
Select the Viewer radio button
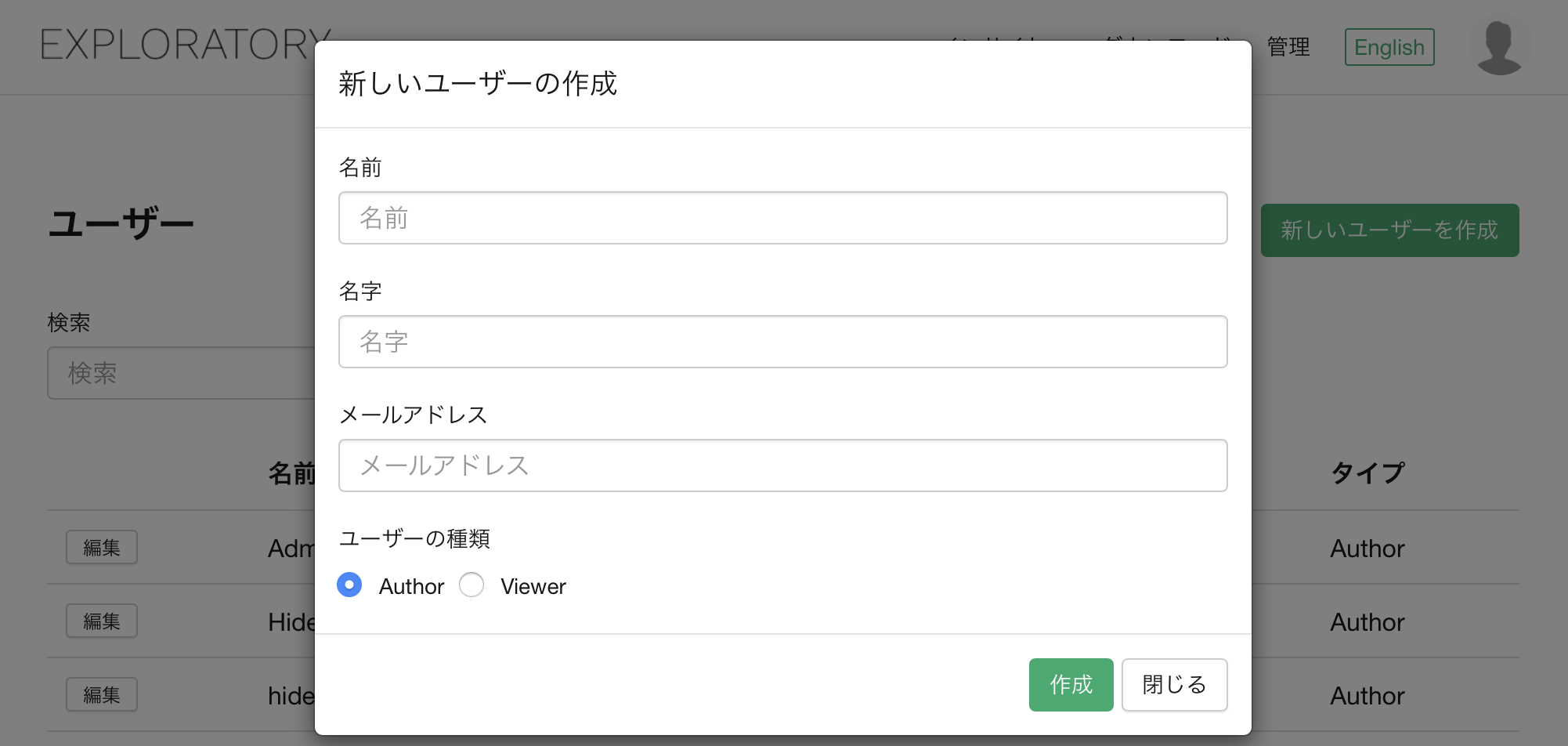[x=471, y=585]
